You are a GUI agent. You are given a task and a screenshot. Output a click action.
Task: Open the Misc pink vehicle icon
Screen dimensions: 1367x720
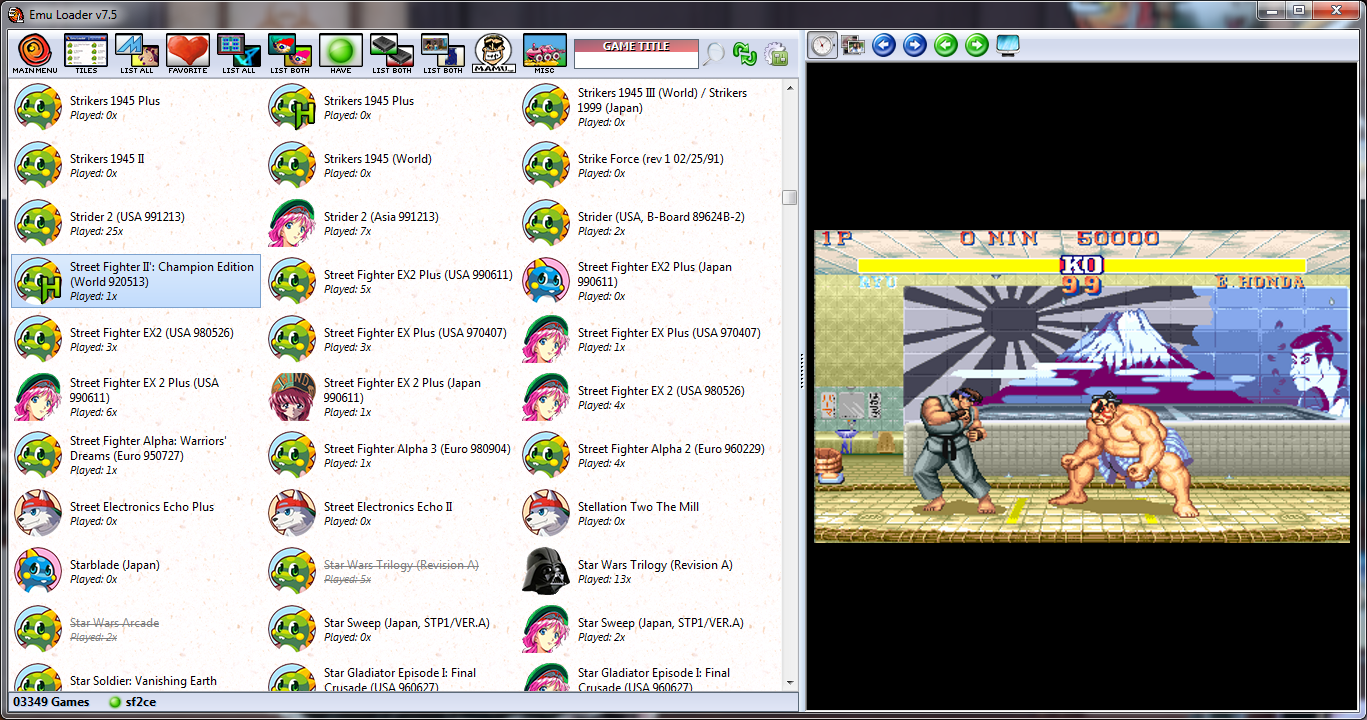(x=544, y=54)
